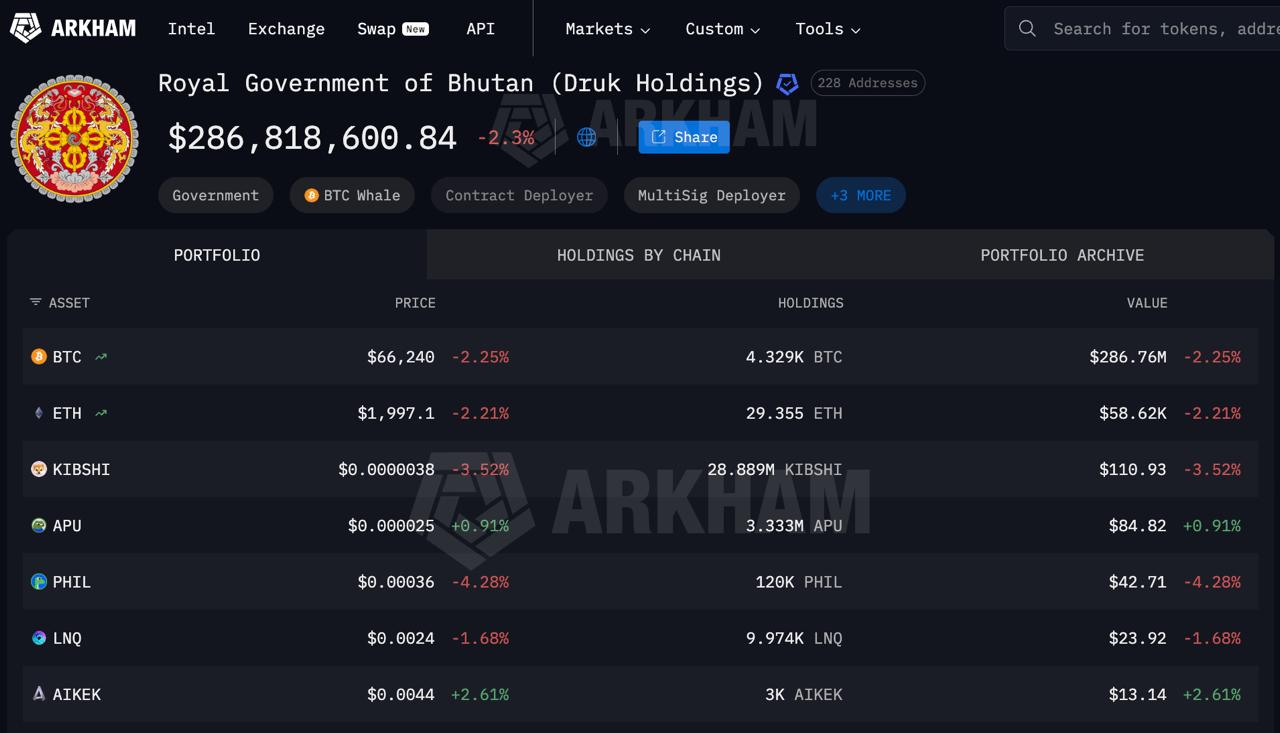
Task: Click the verified badge beside entity name
Action: pyautogui.click(x=787, y=84)
